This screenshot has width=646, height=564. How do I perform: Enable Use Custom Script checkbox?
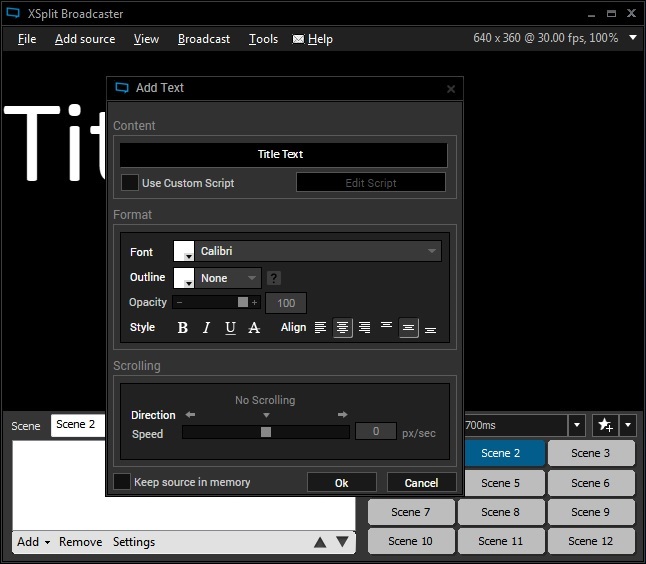pyautogui.click(x=129, y=183)
